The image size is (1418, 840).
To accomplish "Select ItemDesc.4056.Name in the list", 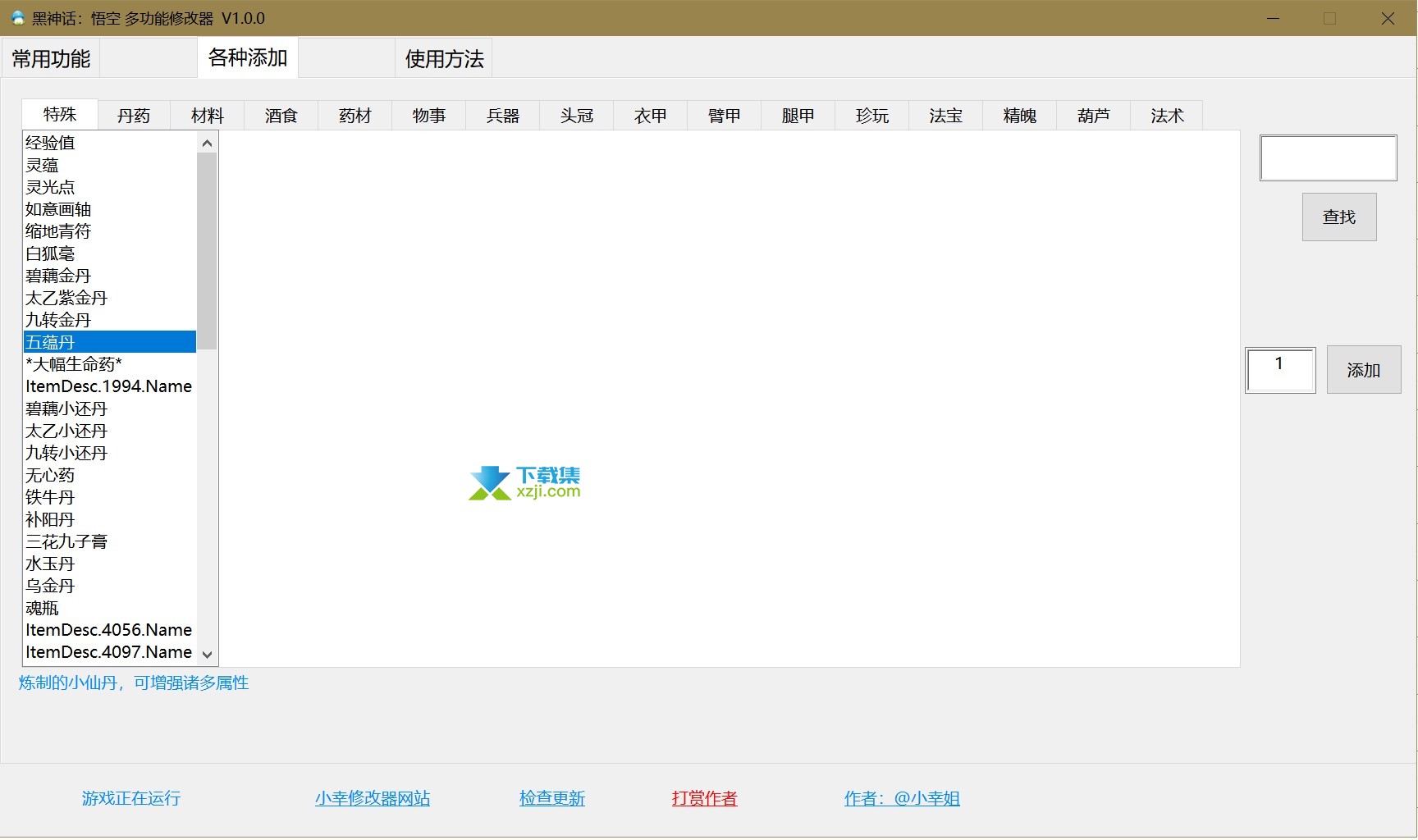I will tap(110, 630).
